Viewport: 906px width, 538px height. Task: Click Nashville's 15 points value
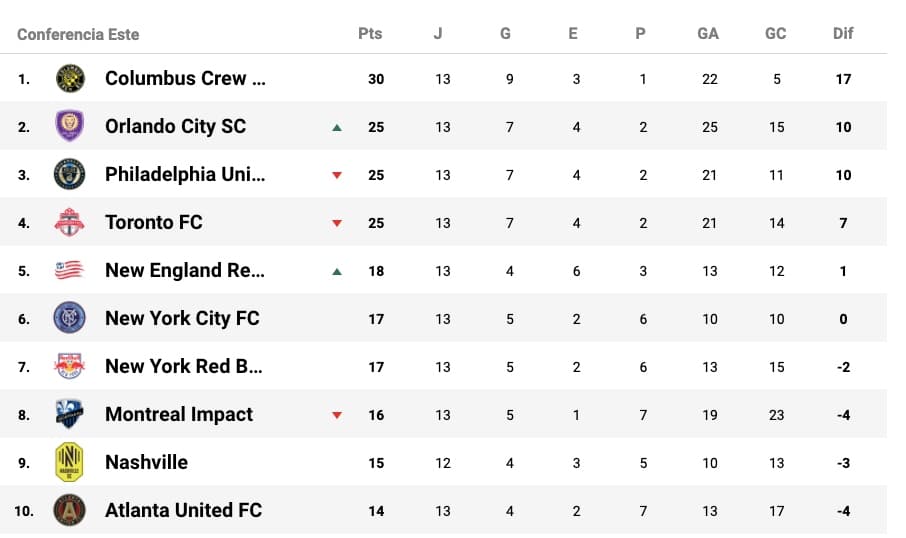pos(376,463)
